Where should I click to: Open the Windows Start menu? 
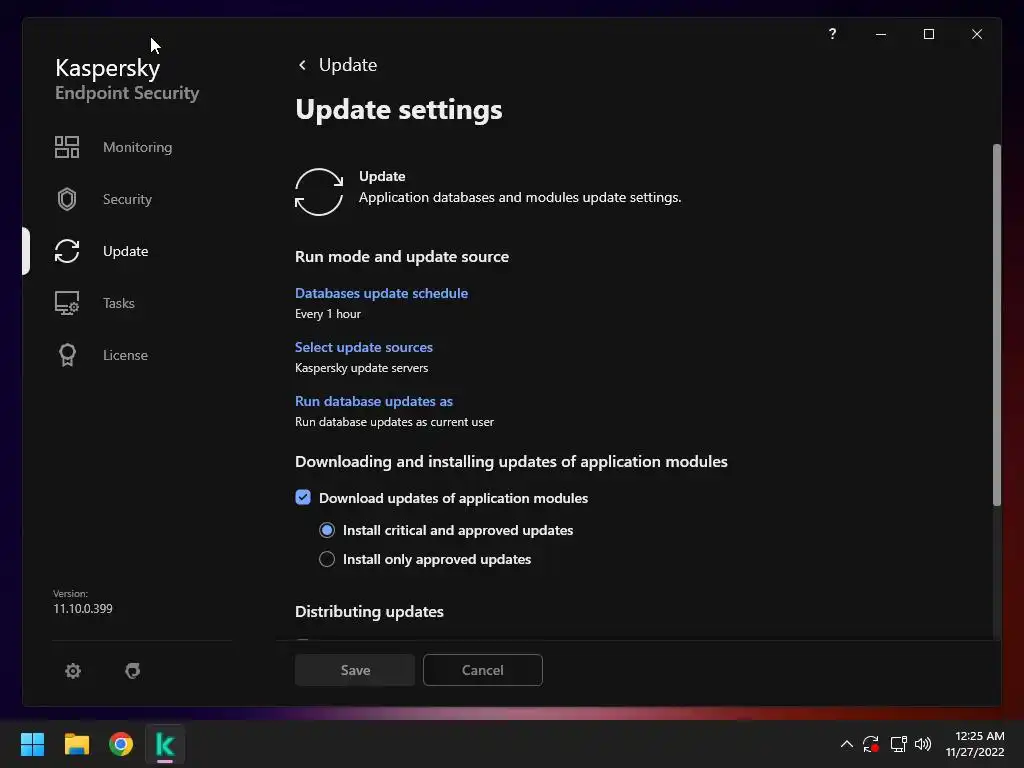pyautogui.click(x=32, y=744)
